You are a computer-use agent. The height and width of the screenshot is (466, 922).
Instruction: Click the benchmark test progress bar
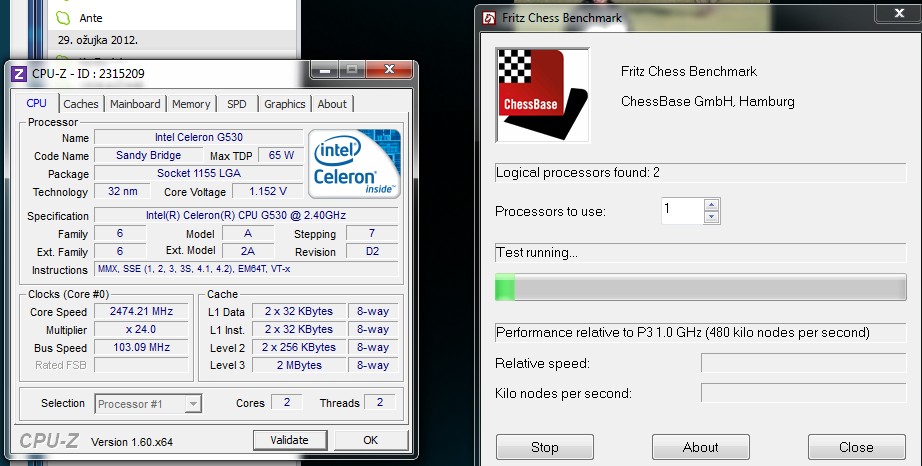pos(700,287)
